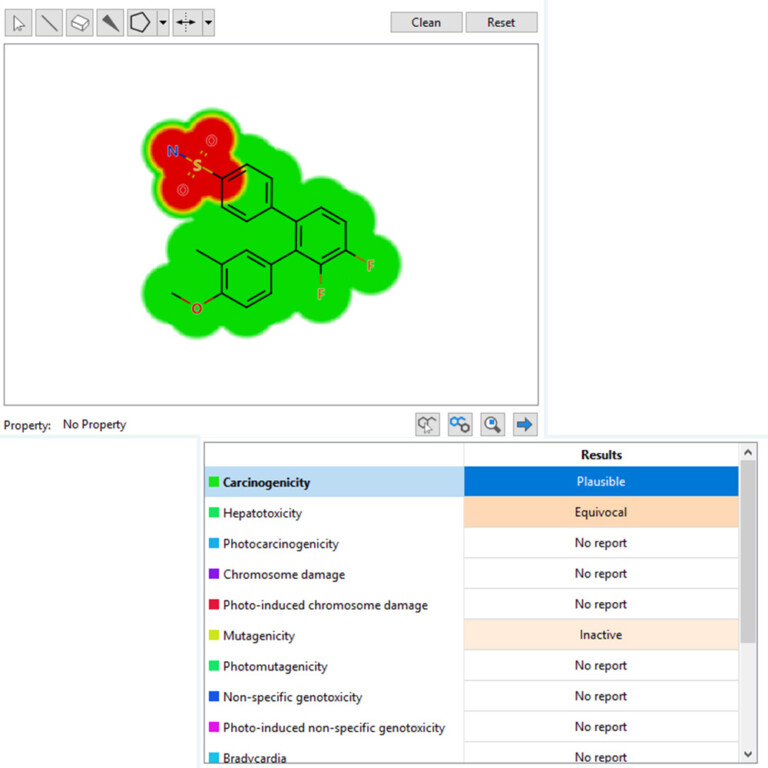Viewport: 768px width, 768px height.
Task: Click the purple Chromosome damage color swatch
Action: 214,574
